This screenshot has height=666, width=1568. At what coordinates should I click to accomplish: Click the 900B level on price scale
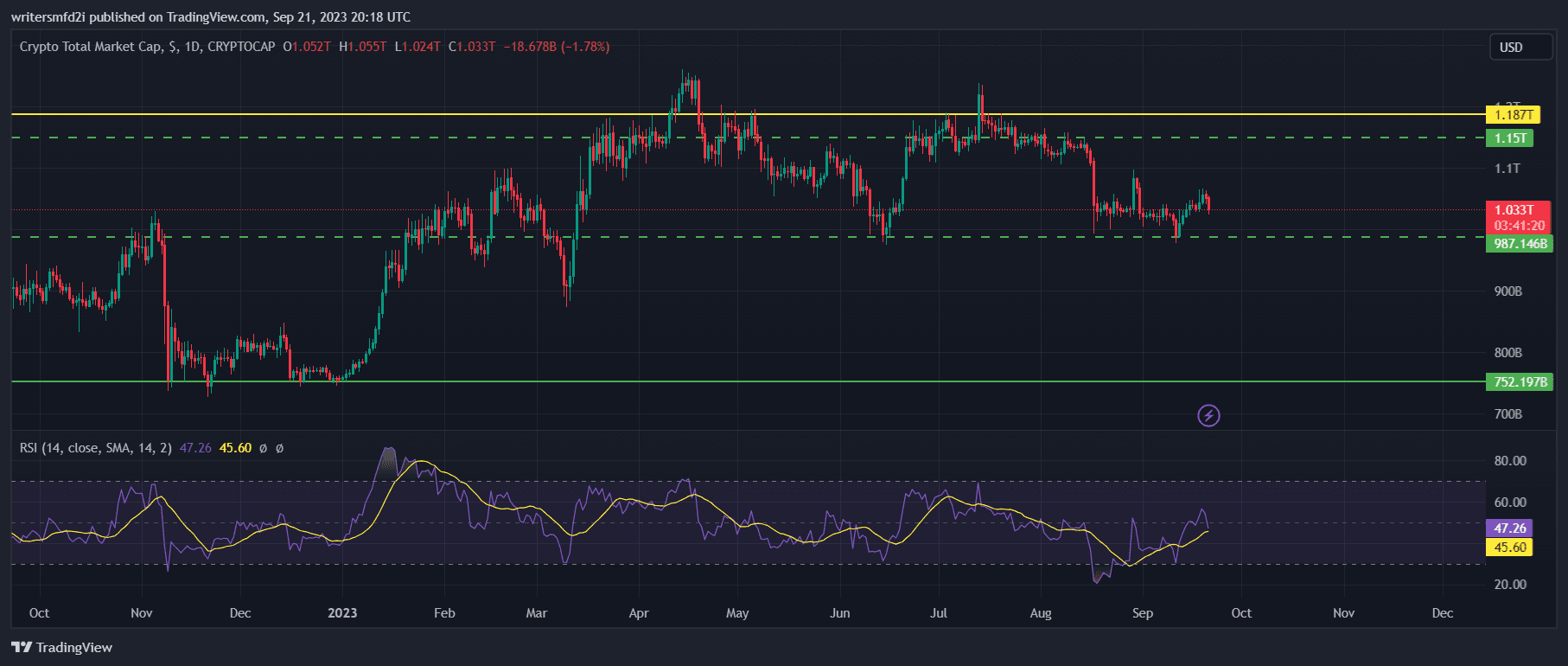tap(1508, 291)
